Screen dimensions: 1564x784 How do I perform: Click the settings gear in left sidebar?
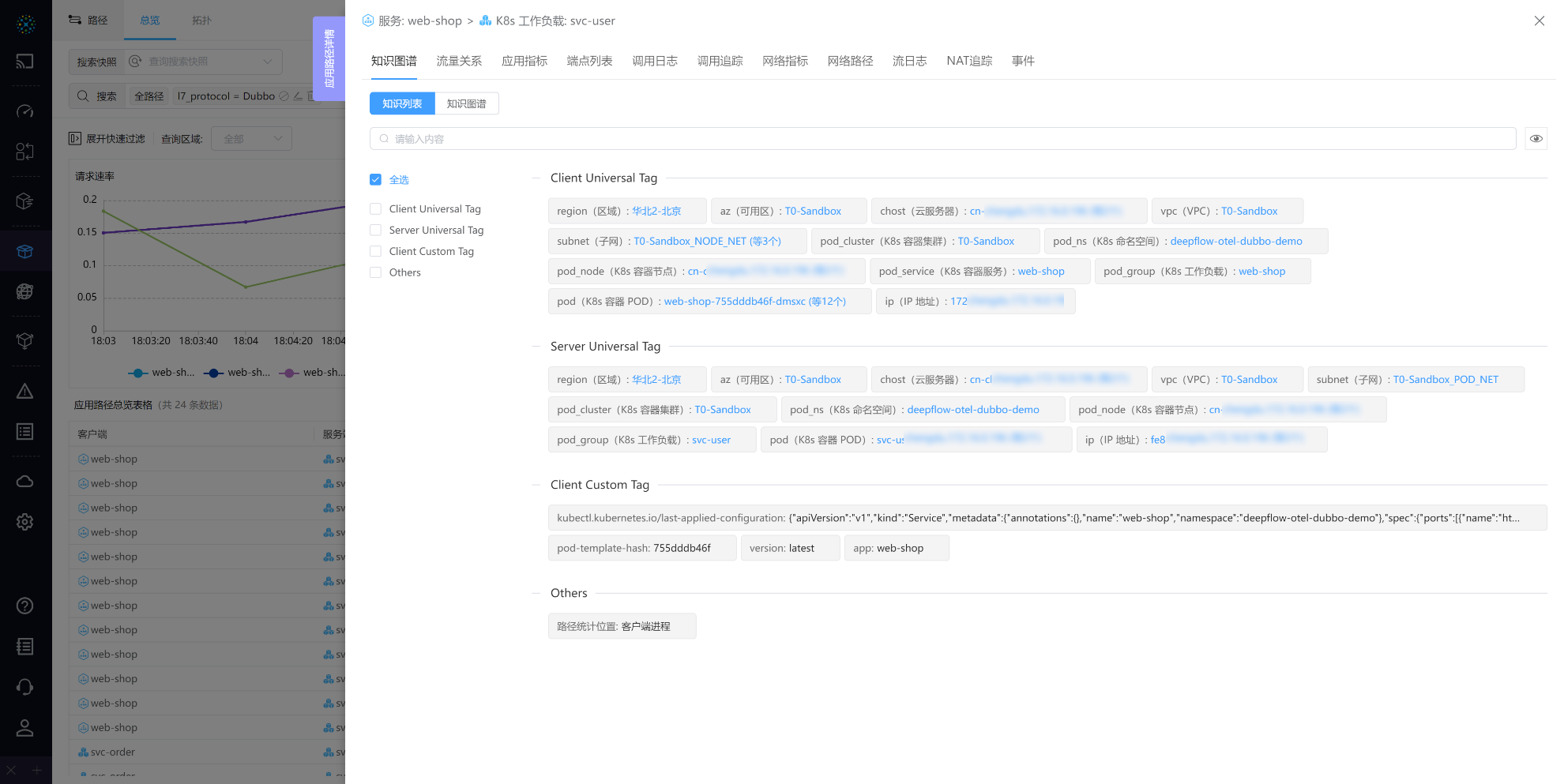coord(24,522)
